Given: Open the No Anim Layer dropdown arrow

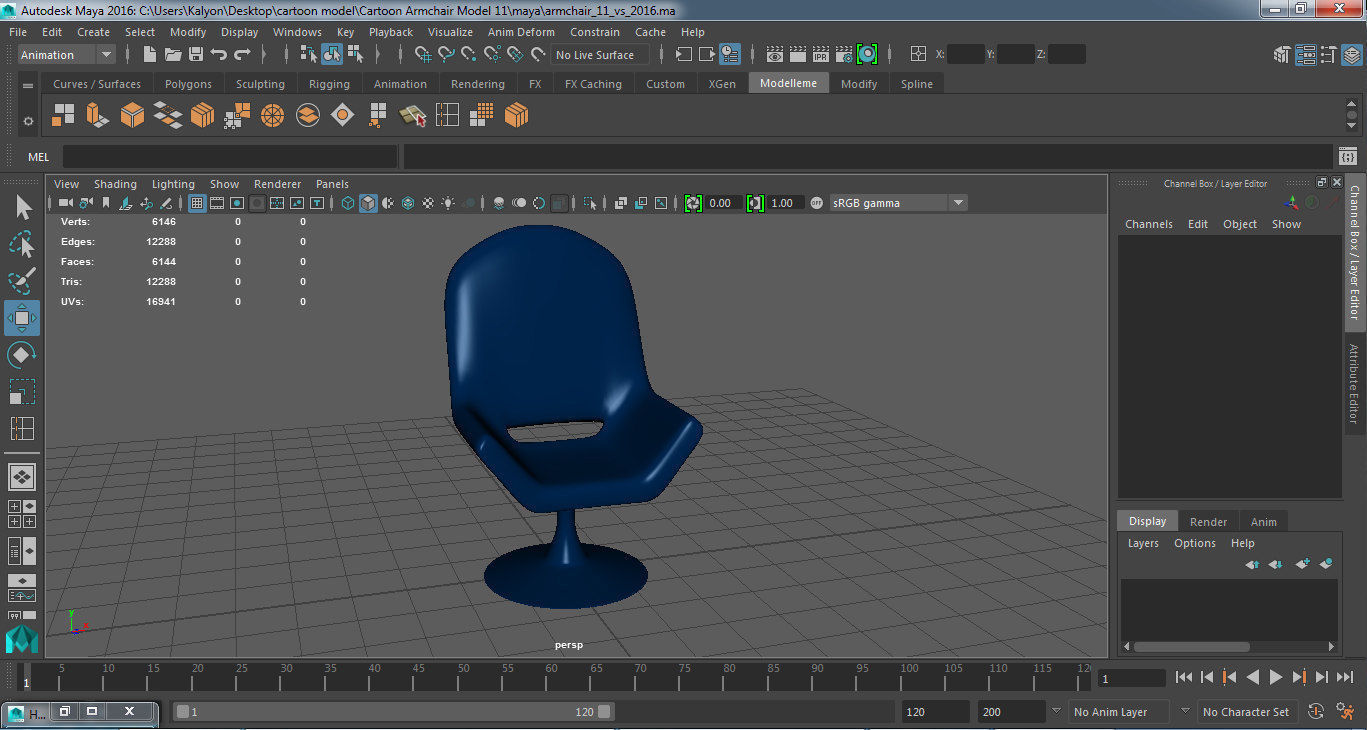Looking at the screenshot, I should pos(1056,711).
